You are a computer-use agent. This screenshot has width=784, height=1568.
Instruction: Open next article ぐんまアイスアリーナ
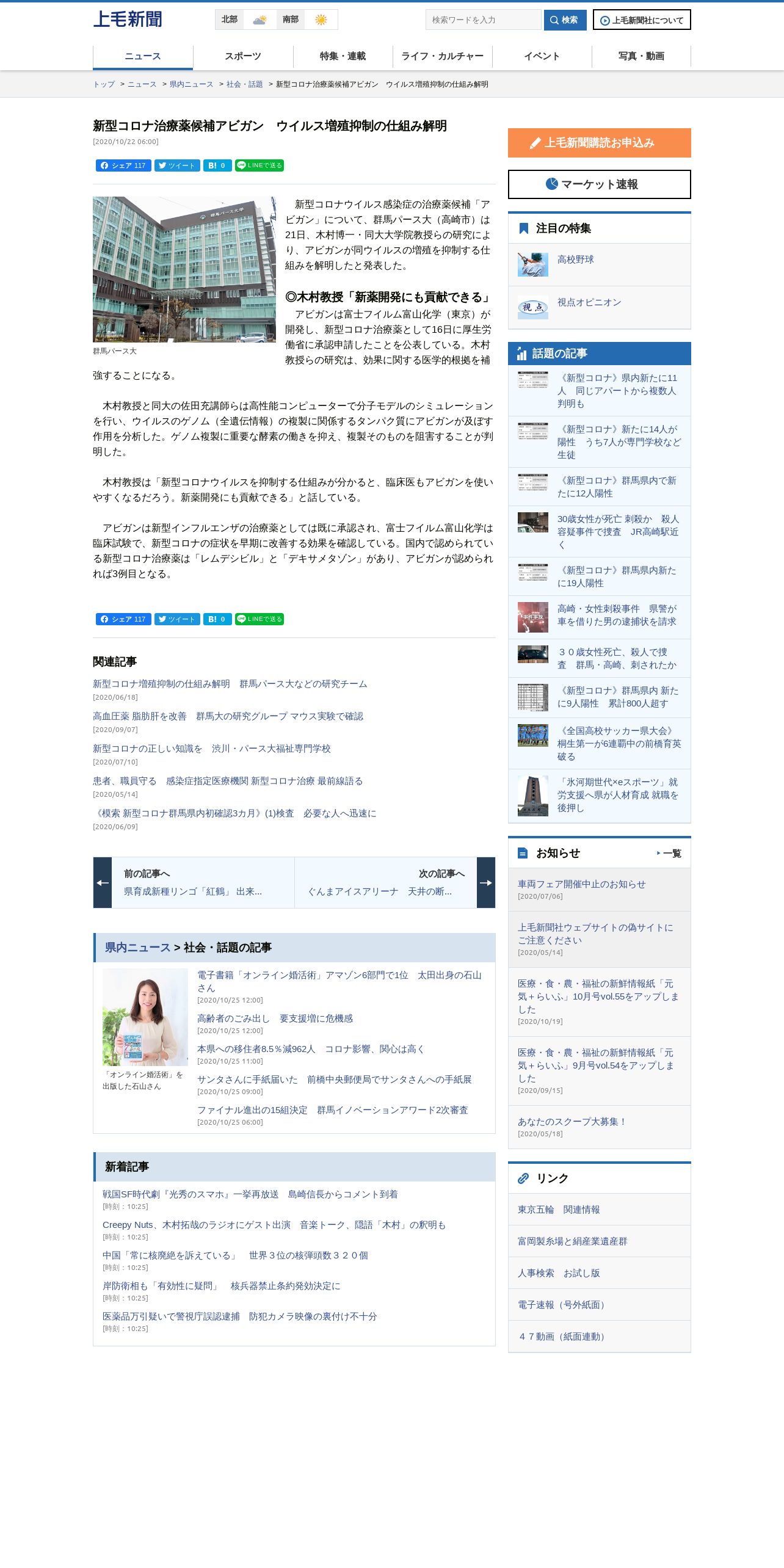click(x=380, y=891)
